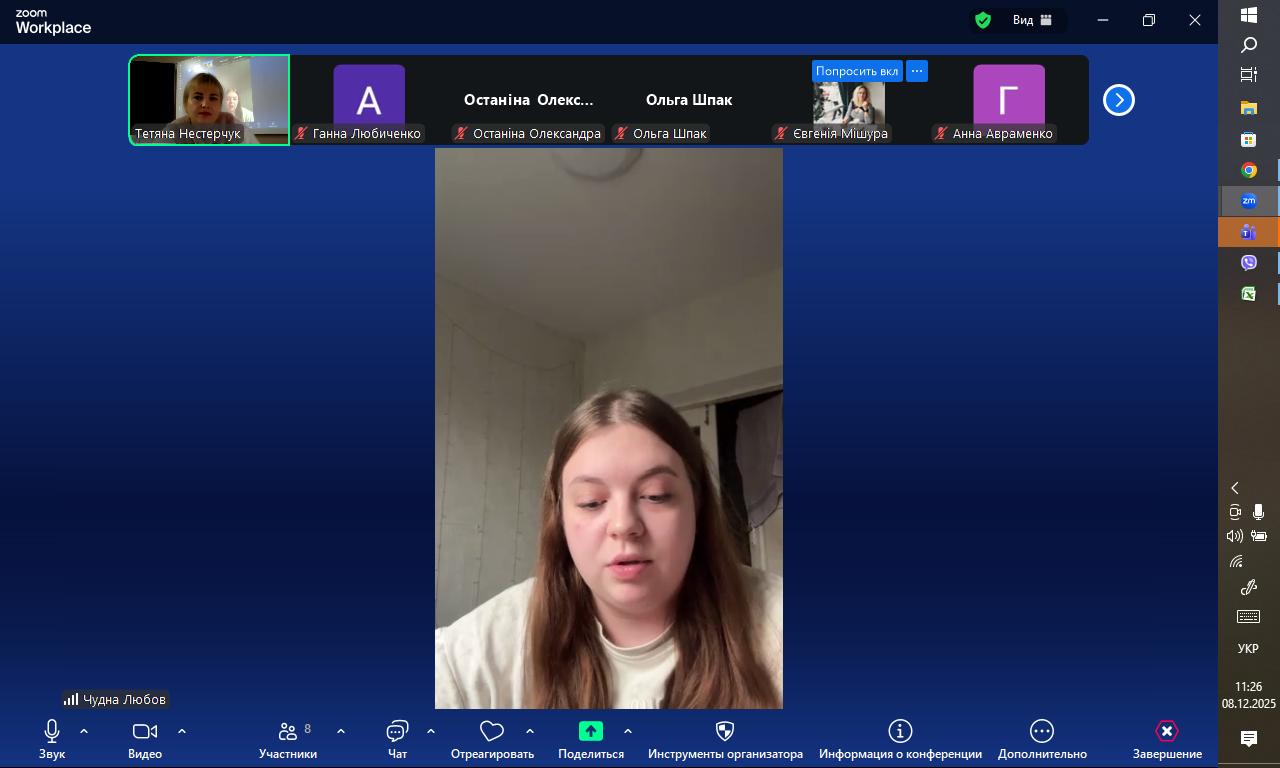This screenshot has width=1280, height=768.
Task: Expand the Participants options arrow
Action: (341, 731)
